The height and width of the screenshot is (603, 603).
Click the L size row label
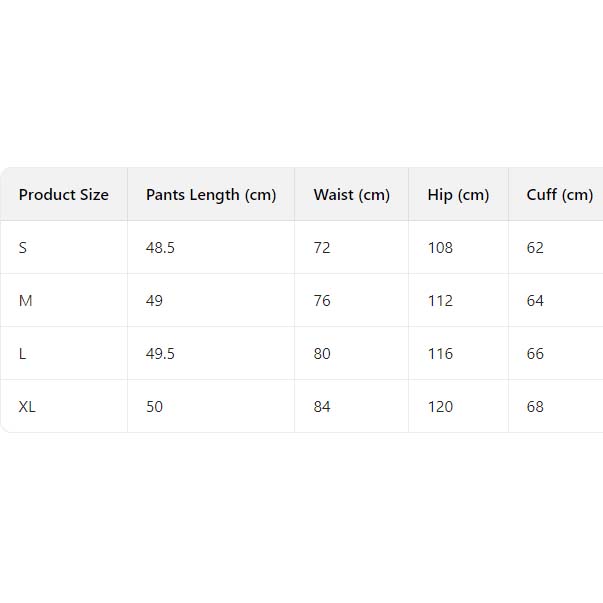coord(23,354)
